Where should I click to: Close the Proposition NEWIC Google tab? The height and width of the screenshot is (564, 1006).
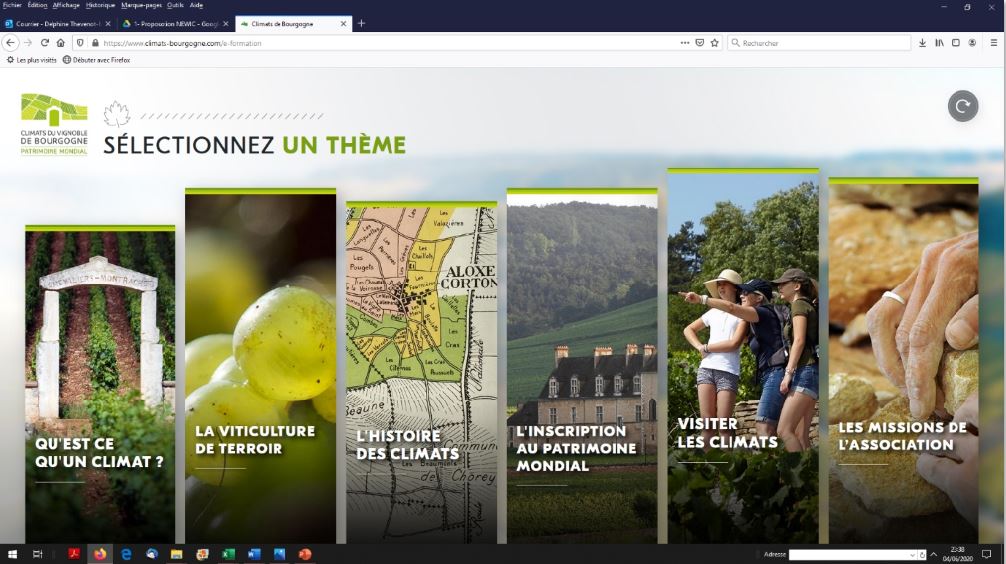coord(225,24)
